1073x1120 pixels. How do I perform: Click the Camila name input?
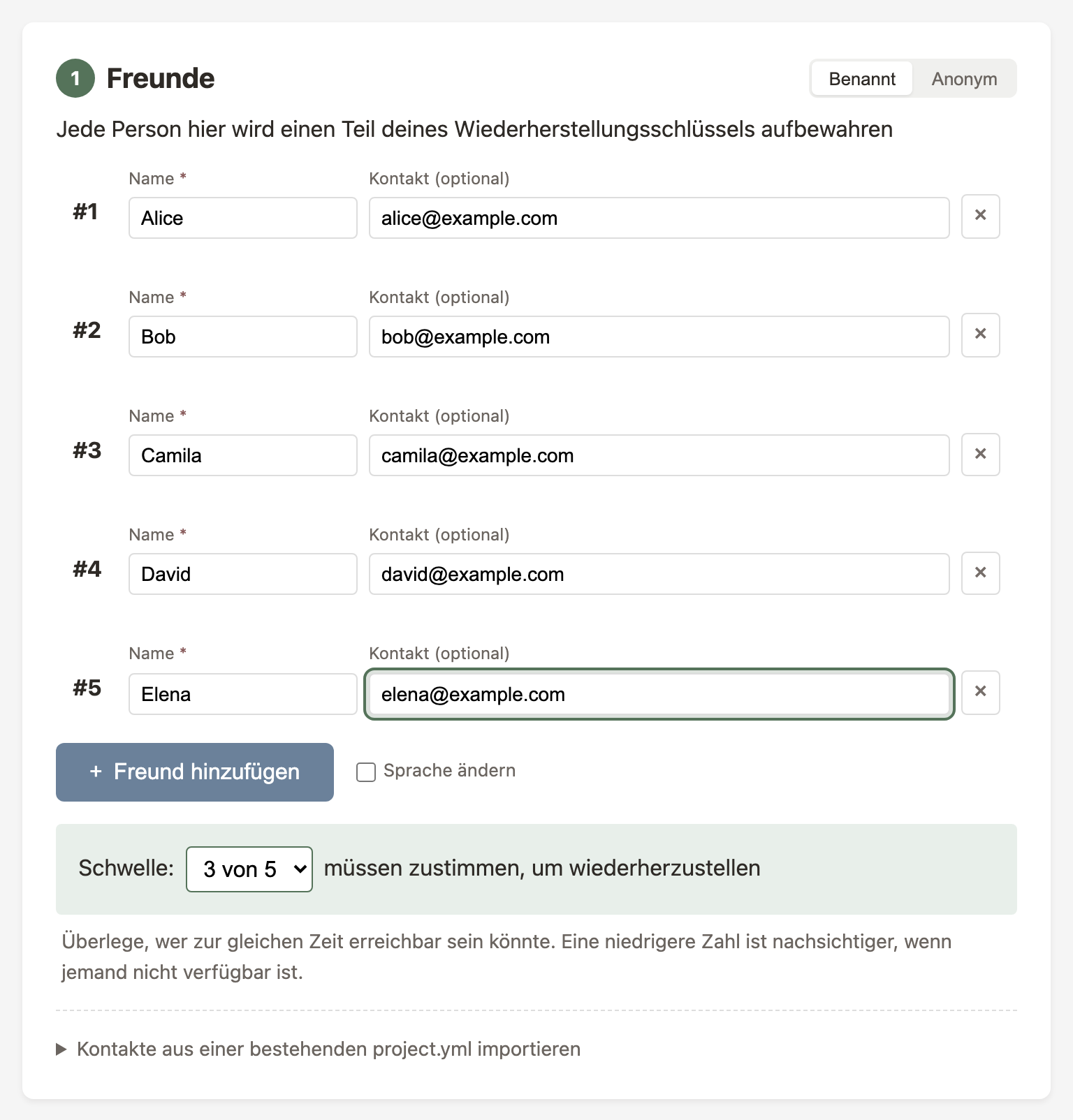tap(242, 455)
